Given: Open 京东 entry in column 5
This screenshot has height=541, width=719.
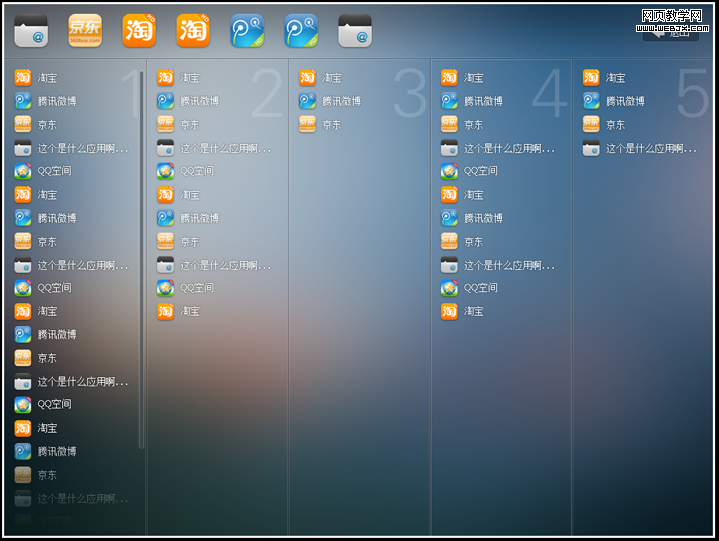Looking at the screenshot, I should pos(615,125).
